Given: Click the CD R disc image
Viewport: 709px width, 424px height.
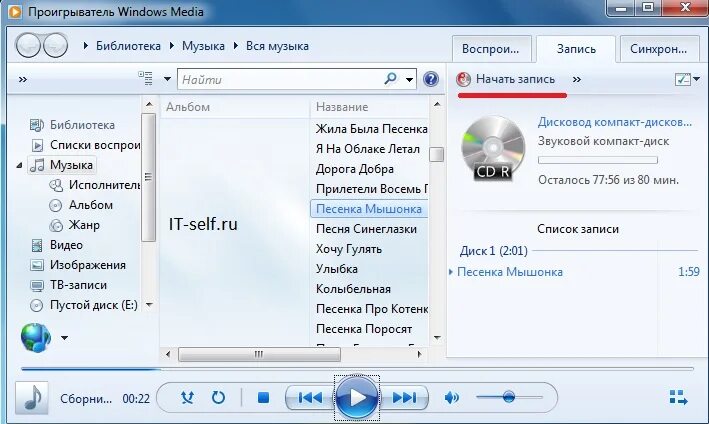Looking at the screenshot, I should [493, 148].
